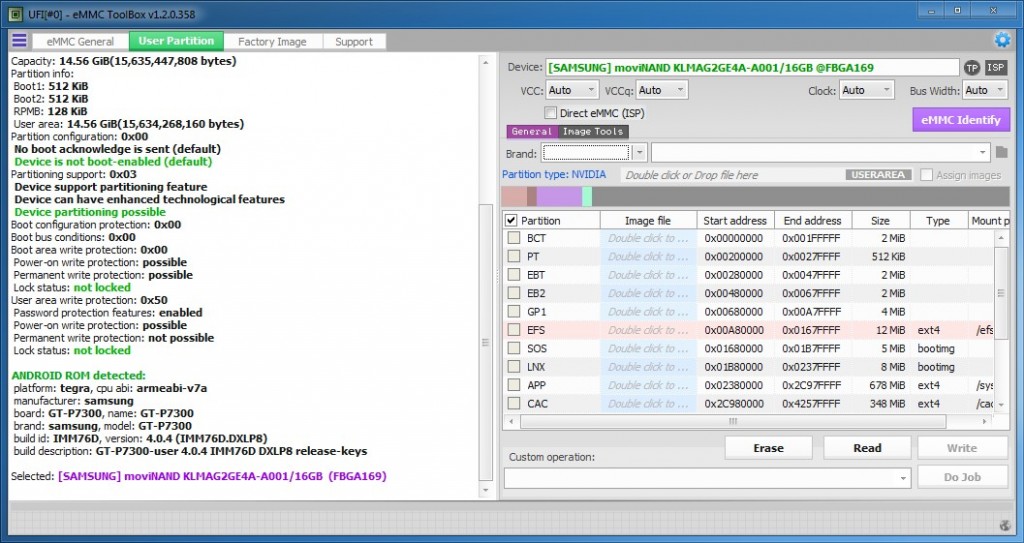Click the purple segment in partition map bar

(559, 197)
